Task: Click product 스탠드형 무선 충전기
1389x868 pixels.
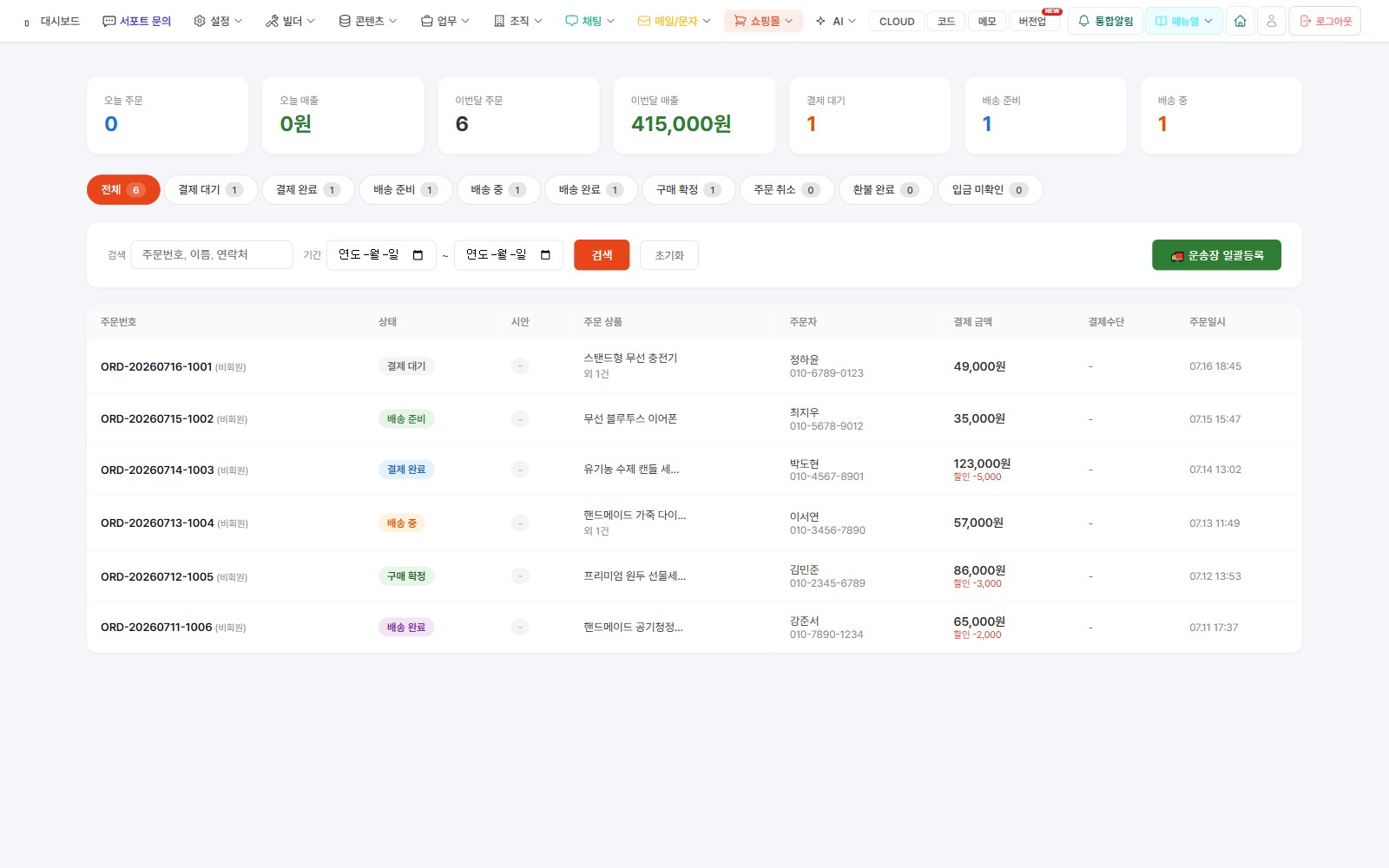Action: coord(630,358)
